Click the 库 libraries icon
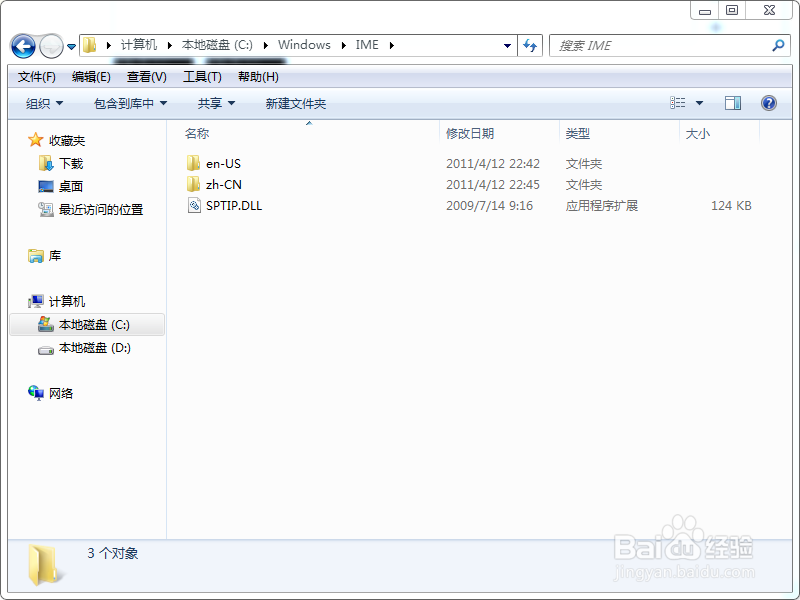 [36, 256]
